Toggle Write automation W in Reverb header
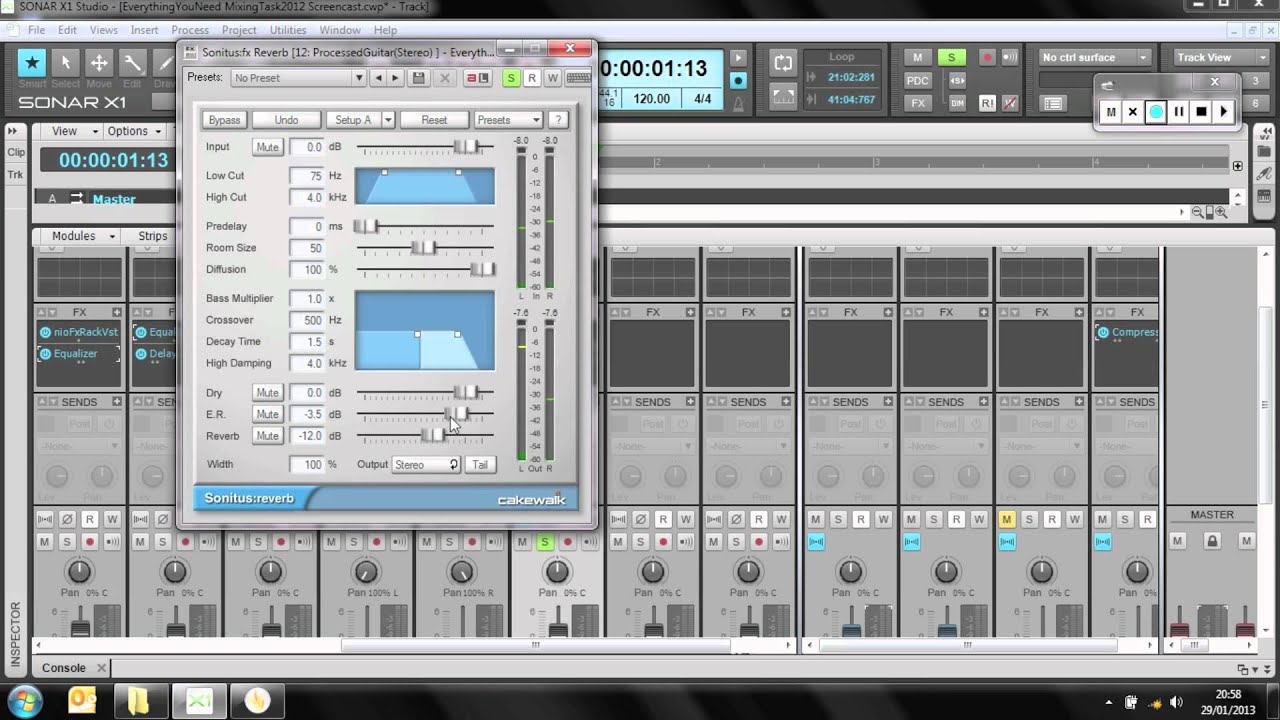 [x=552, y=78]
